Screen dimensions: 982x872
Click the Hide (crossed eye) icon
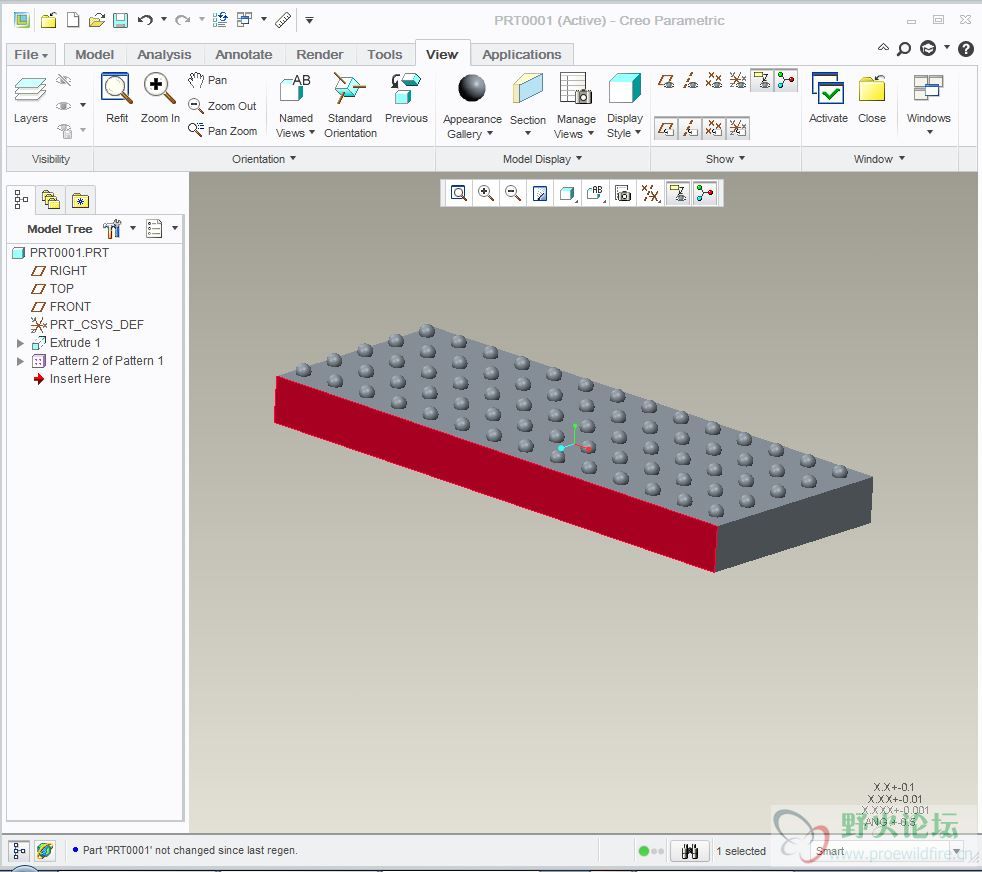(x=63, y=80)
